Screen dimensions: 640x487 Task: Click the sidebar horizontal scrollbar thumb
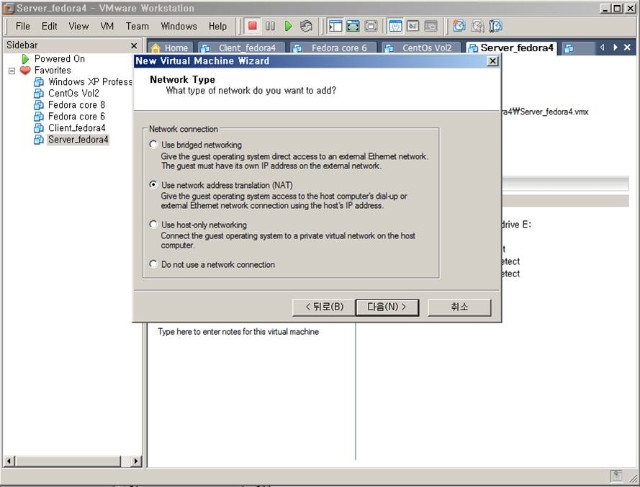click(68, 461)
